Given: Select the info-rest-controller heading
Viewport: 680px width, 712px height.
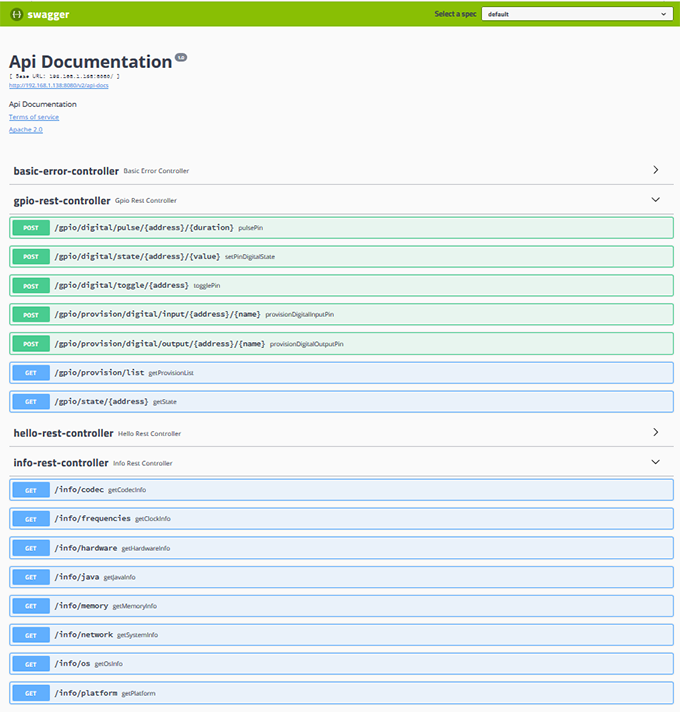Looking at the screenshot, I should (60, 463).
